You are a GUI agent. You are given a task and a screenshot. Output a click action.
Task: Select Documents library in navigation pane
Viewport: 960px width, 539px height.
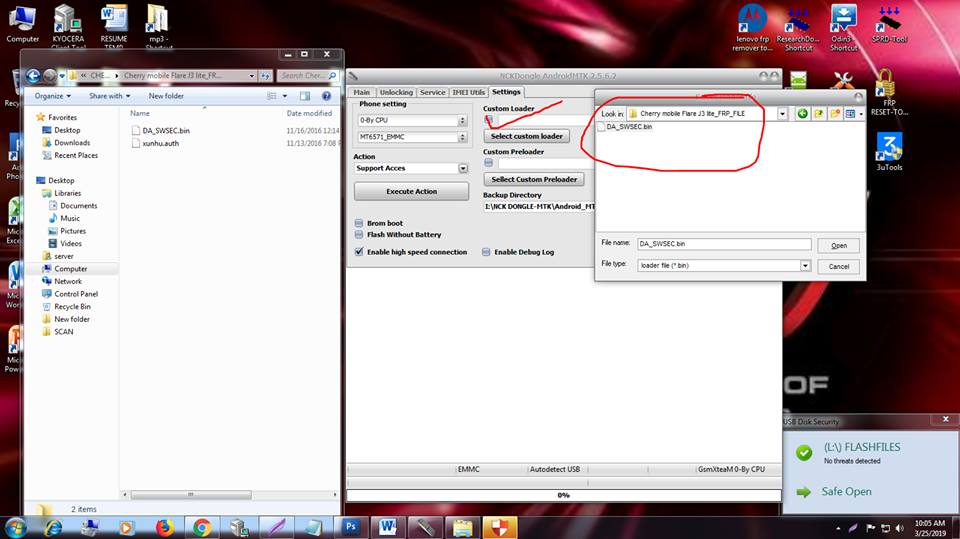point(78,206)
